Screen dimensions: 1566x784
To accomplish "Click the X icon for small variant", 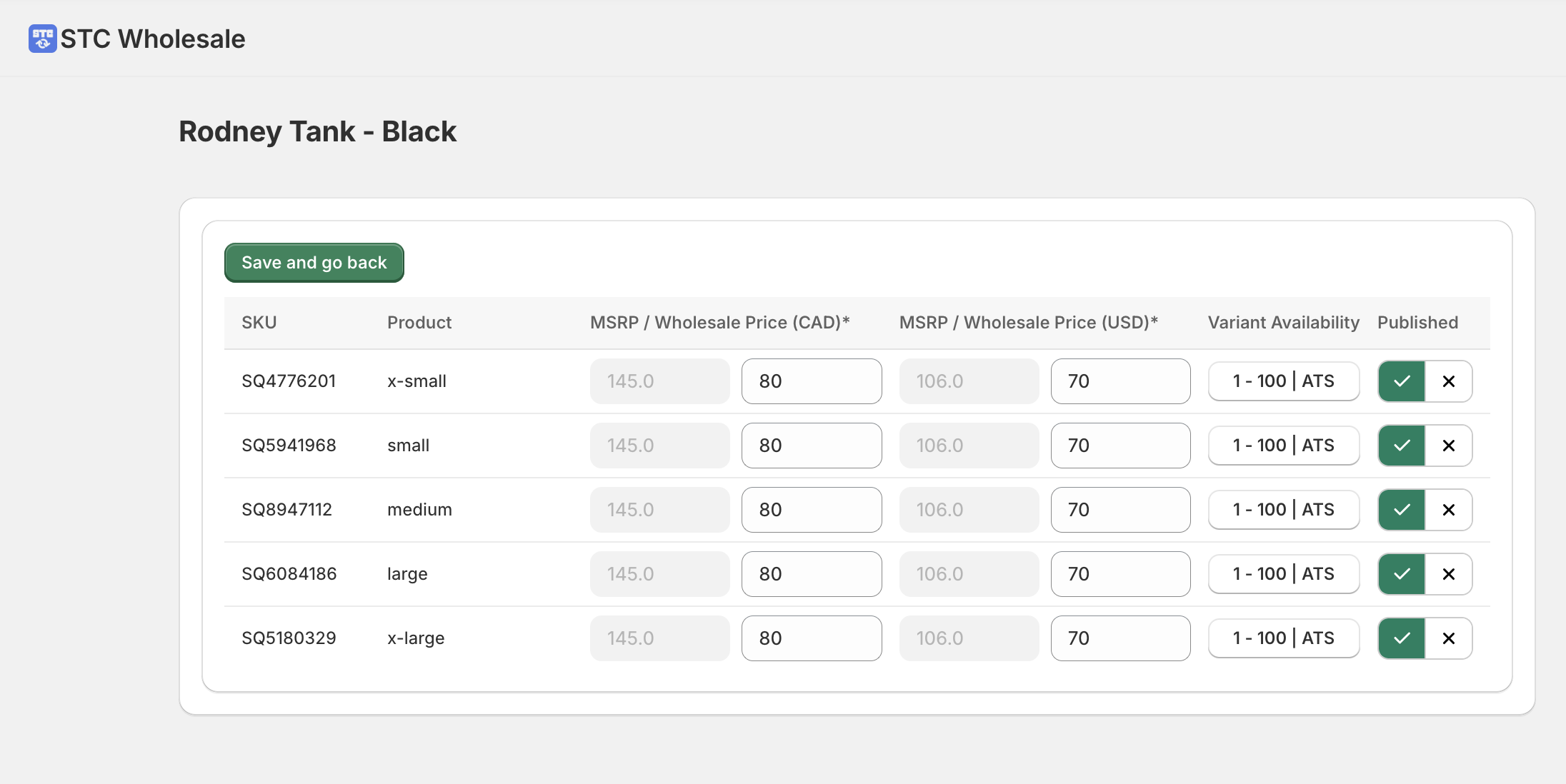I will point(1448,446).
